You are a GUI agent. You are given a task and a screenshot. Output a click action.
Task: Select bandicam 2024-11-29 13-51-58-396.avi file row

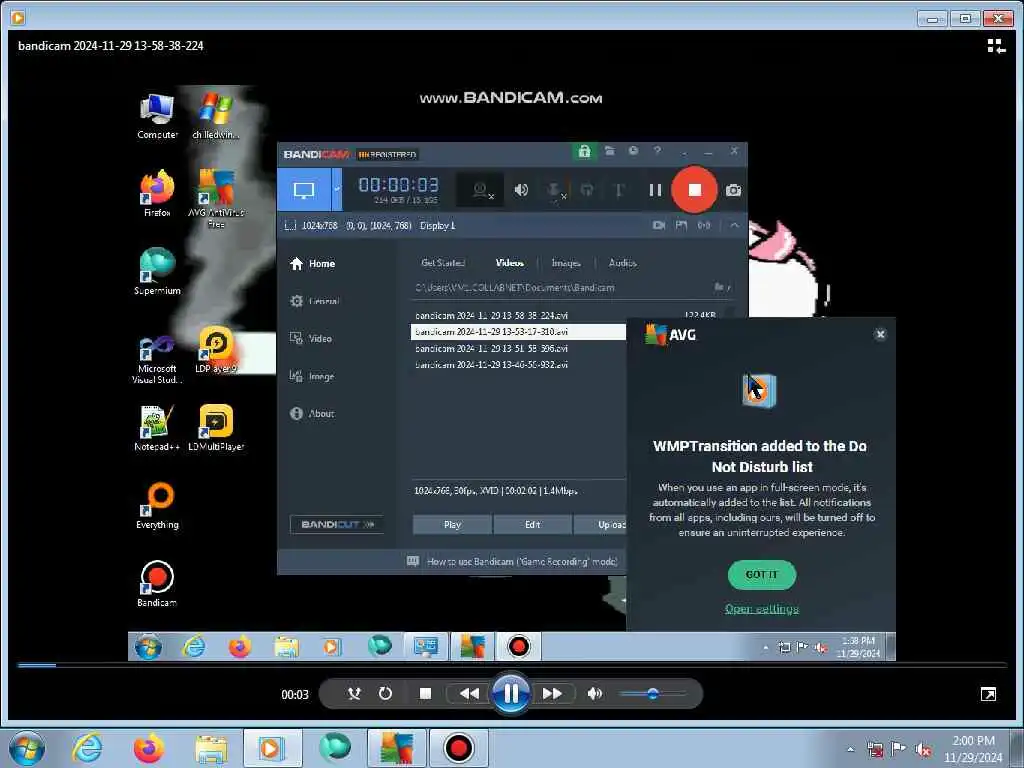click(519, 348)
